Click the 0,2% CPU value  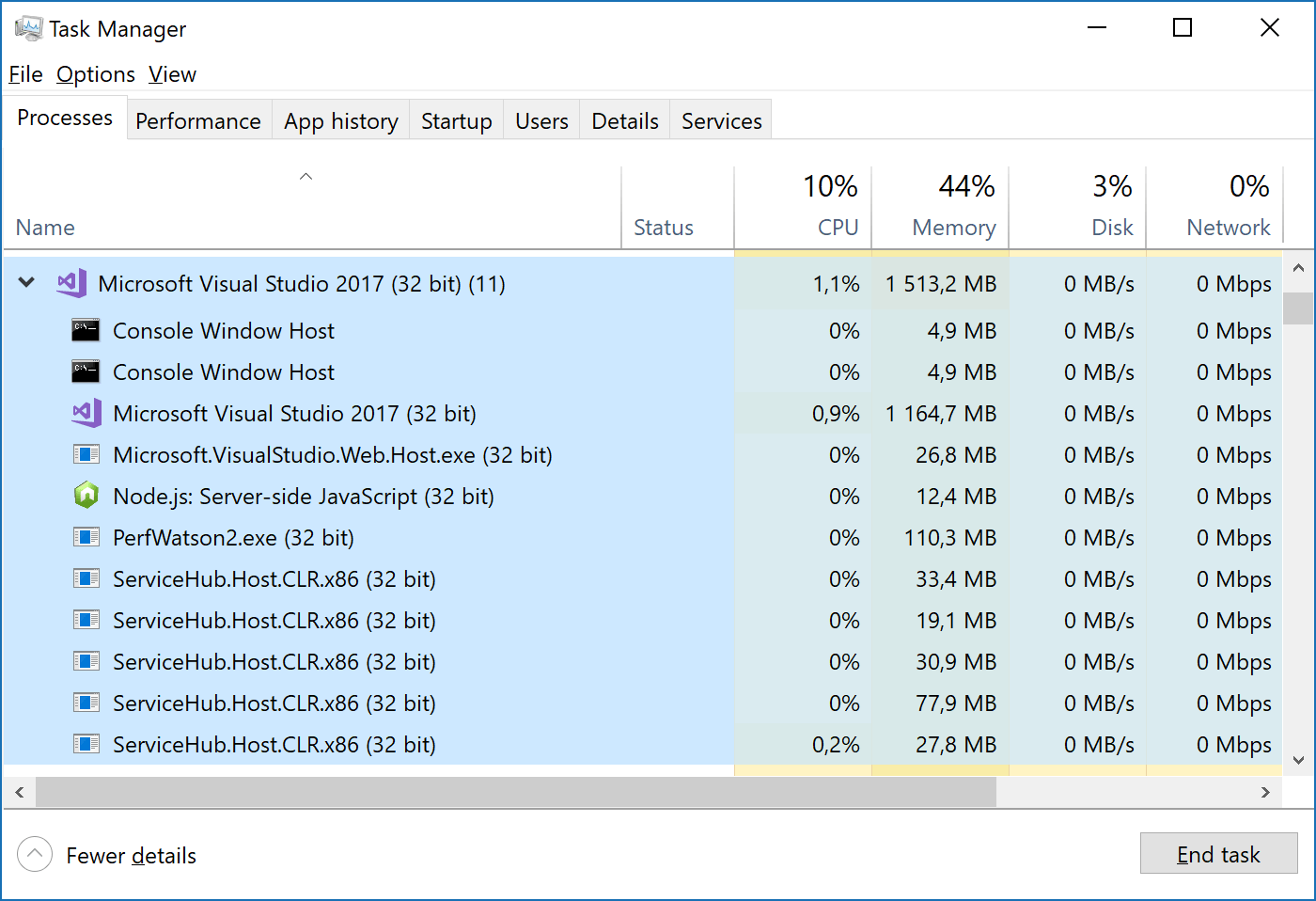[837, 745]
